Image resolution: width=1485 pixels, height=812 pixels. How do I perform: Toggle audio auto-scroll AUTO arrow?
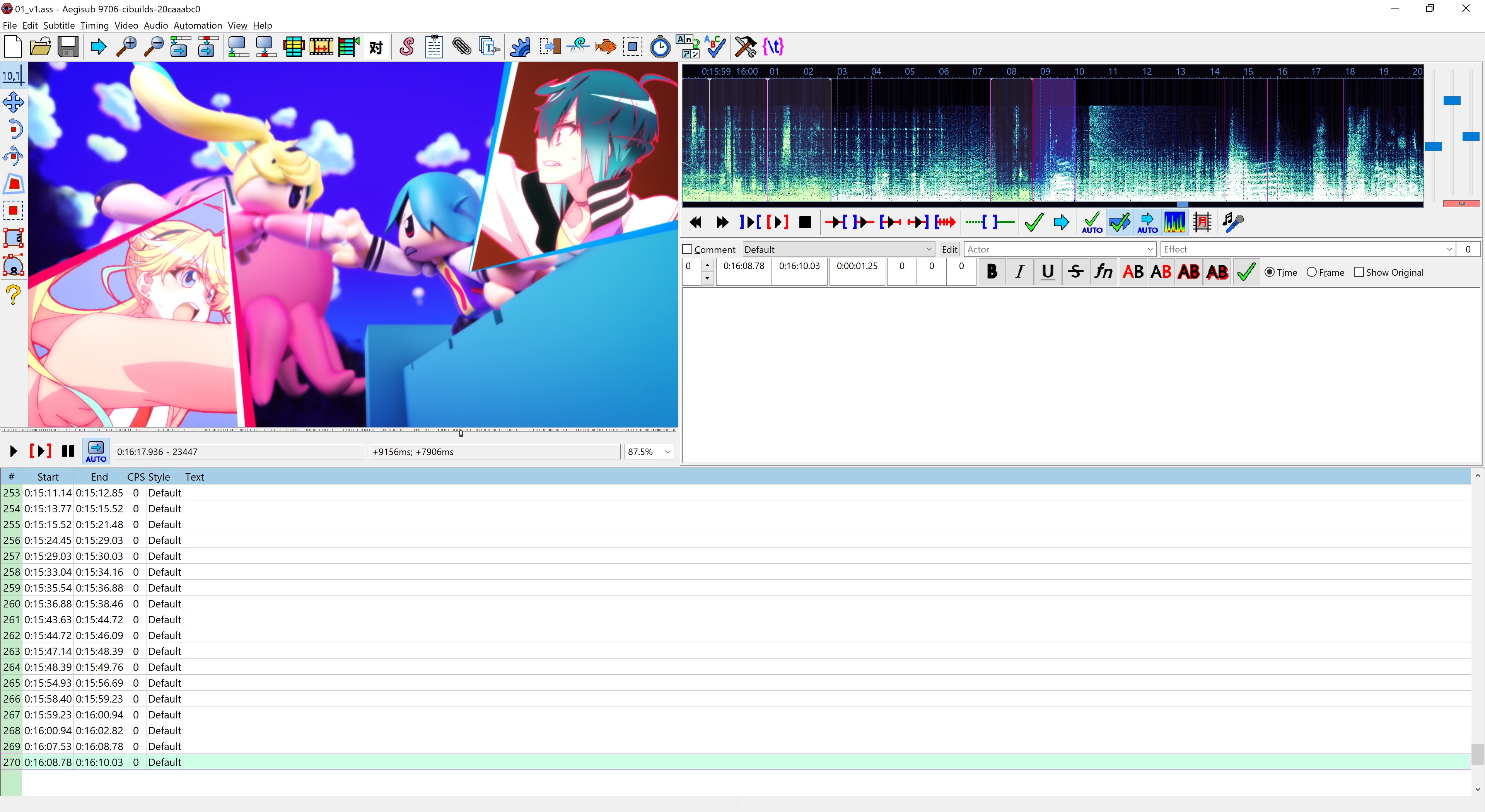point(1147,222)
